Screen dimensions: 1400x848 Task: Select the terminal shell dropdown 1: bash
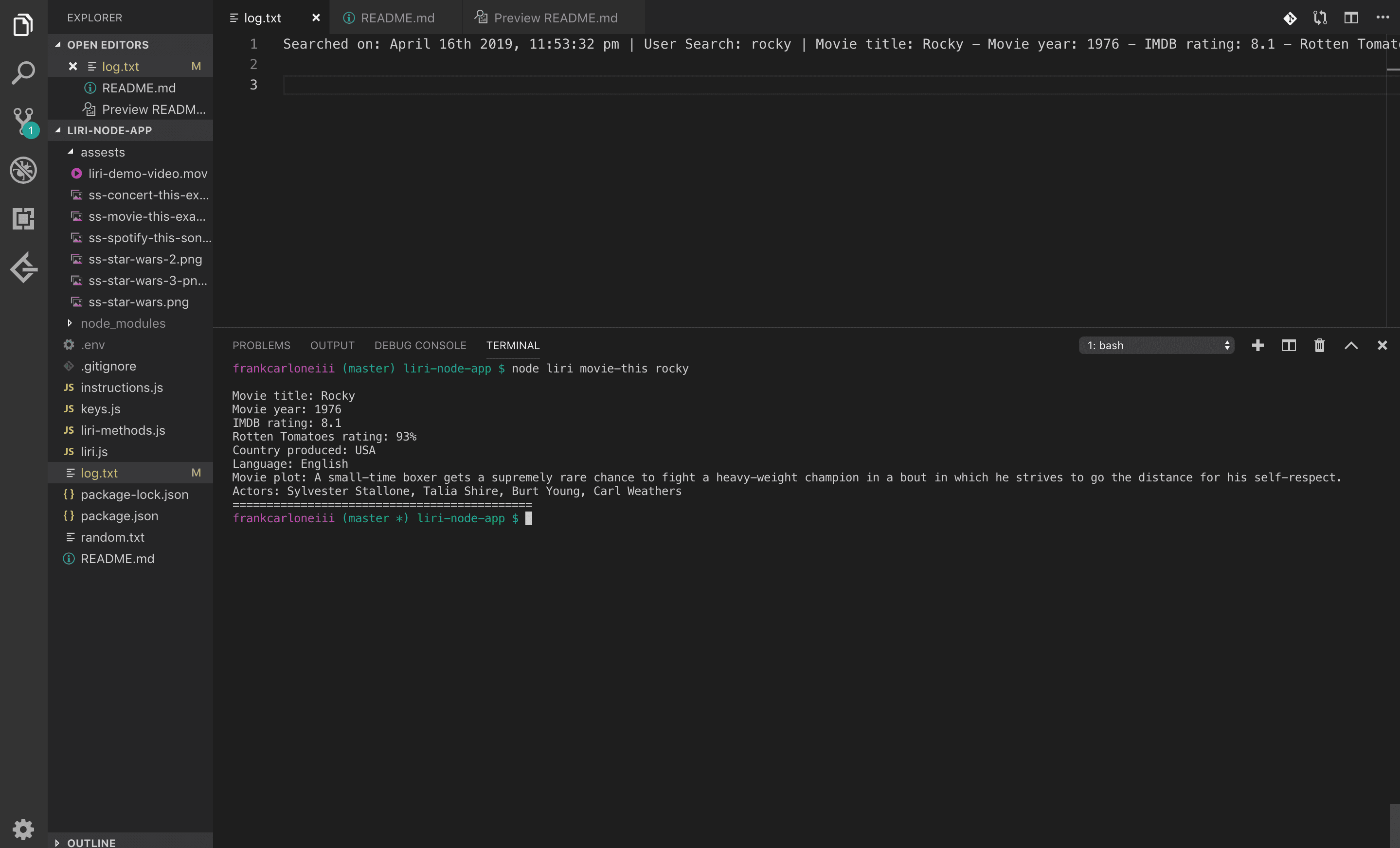tap(1156, 345)
